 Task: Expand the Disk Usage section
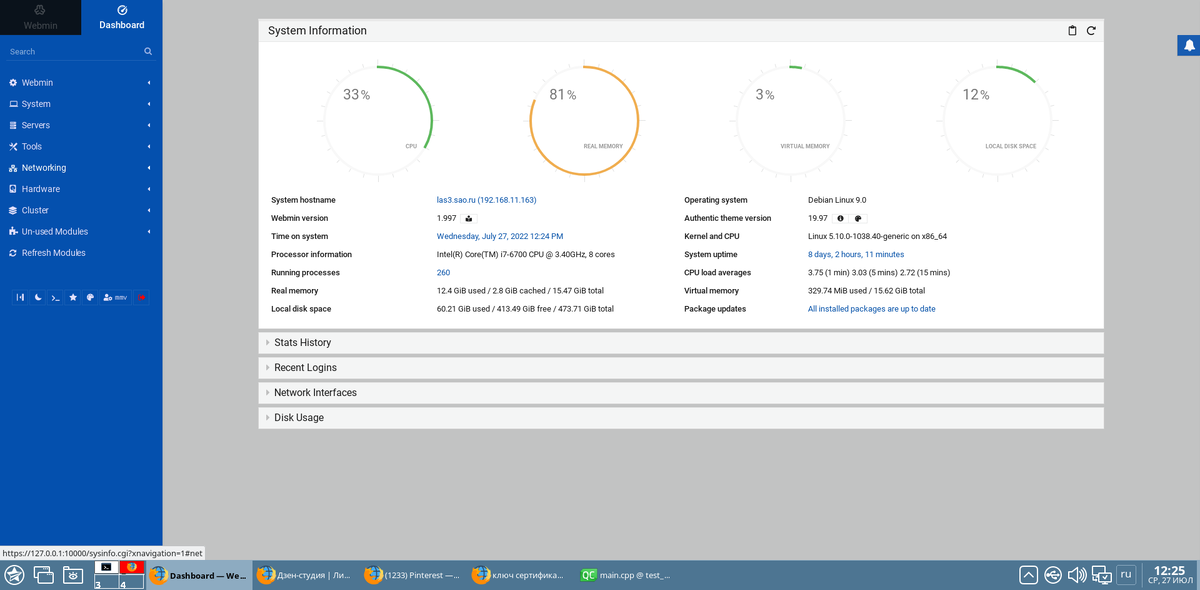pos(681,418)
